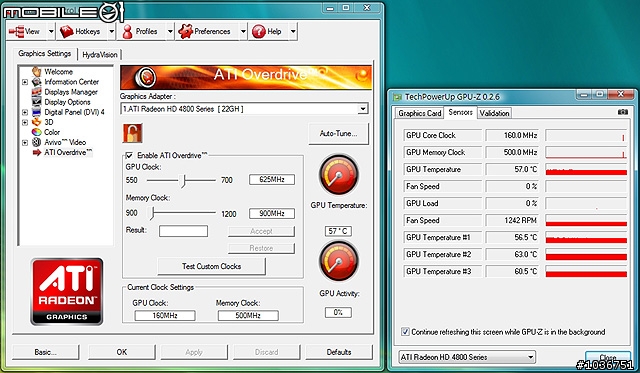Select Display Options tree item
The height and width of the screenshot is (373, 640).
click(67, 102)
